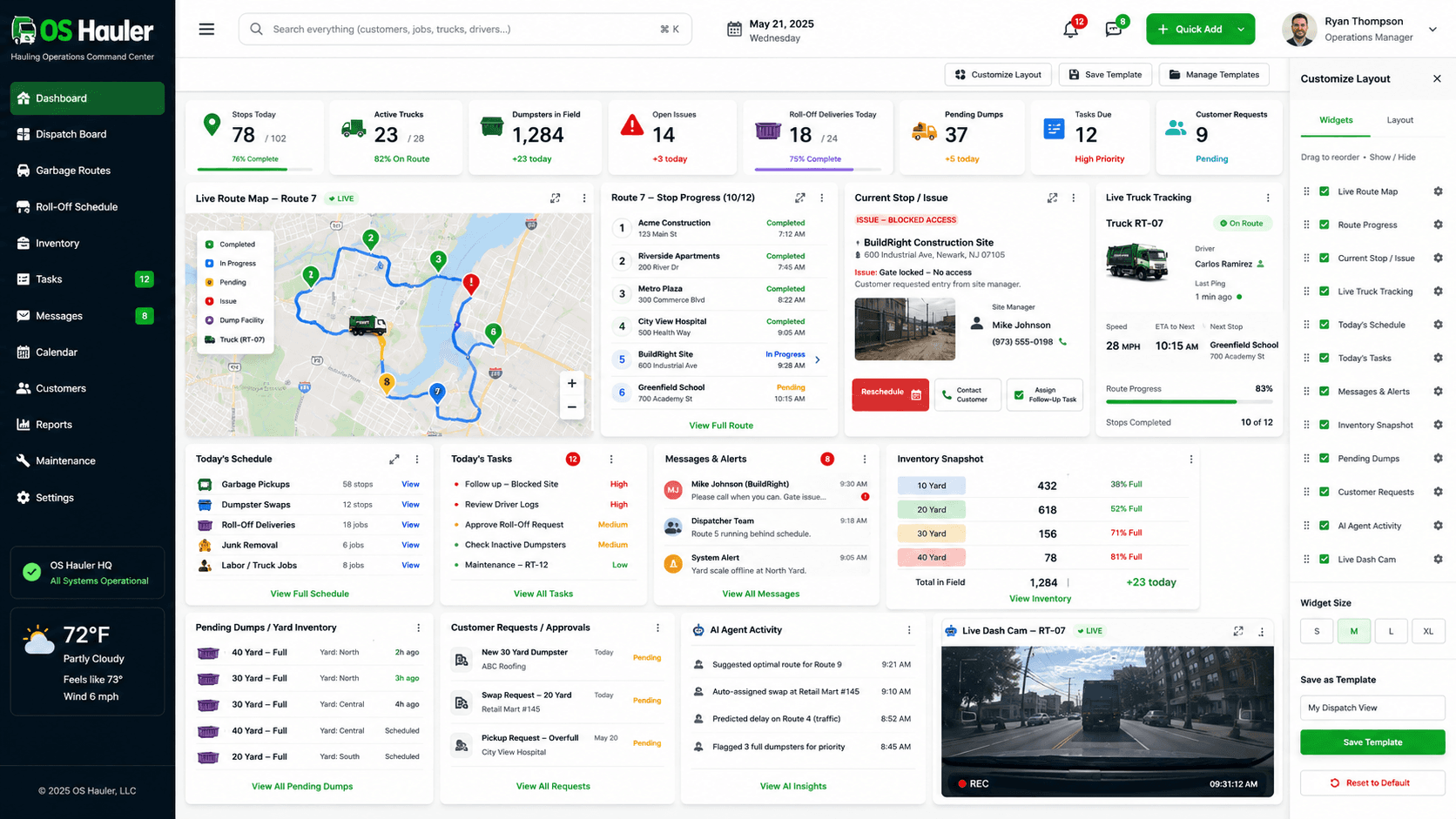Open Dispatch Board in sidebar
The height and width of the screenshot is (819, 1456).
pos(87,134)
